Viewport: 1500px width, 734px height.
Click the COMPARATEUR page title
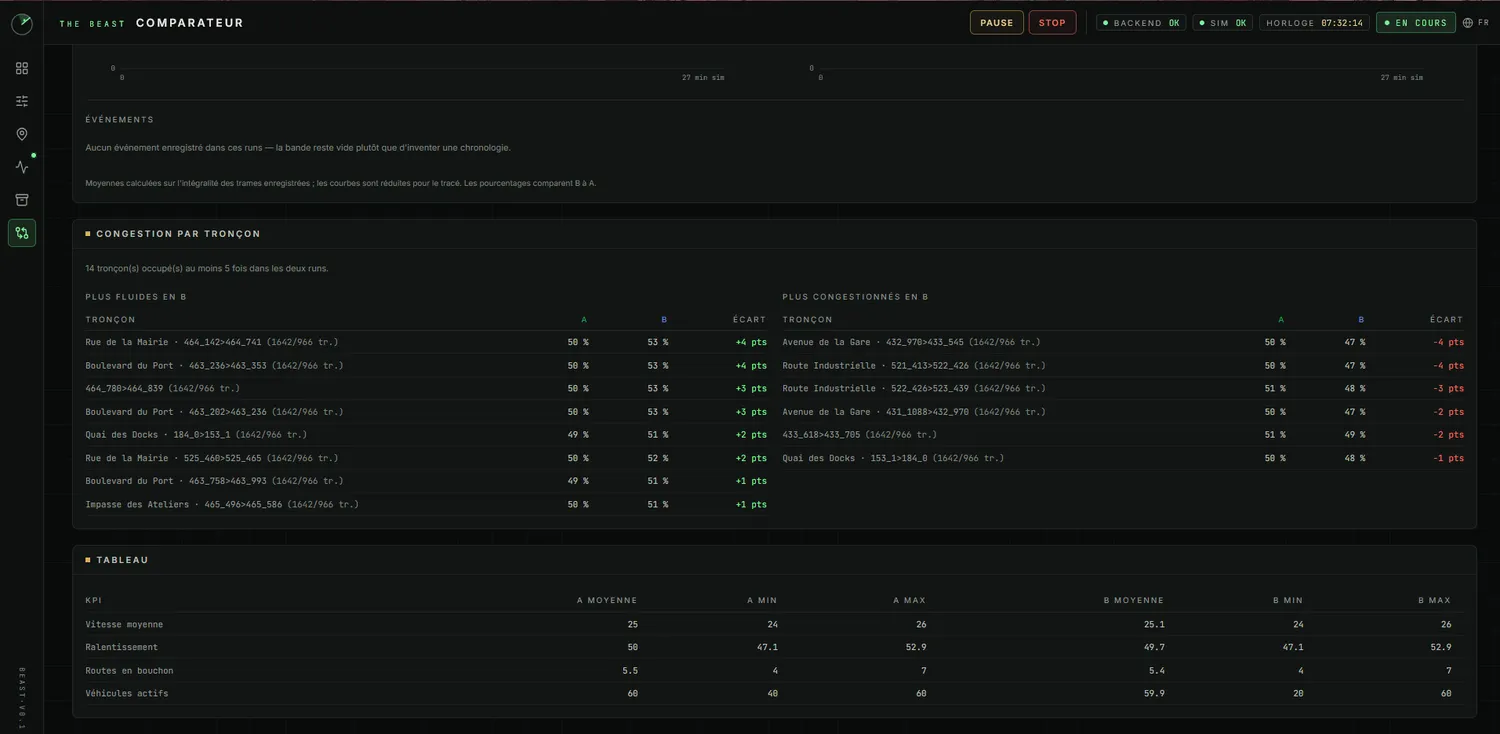point(190,23)
